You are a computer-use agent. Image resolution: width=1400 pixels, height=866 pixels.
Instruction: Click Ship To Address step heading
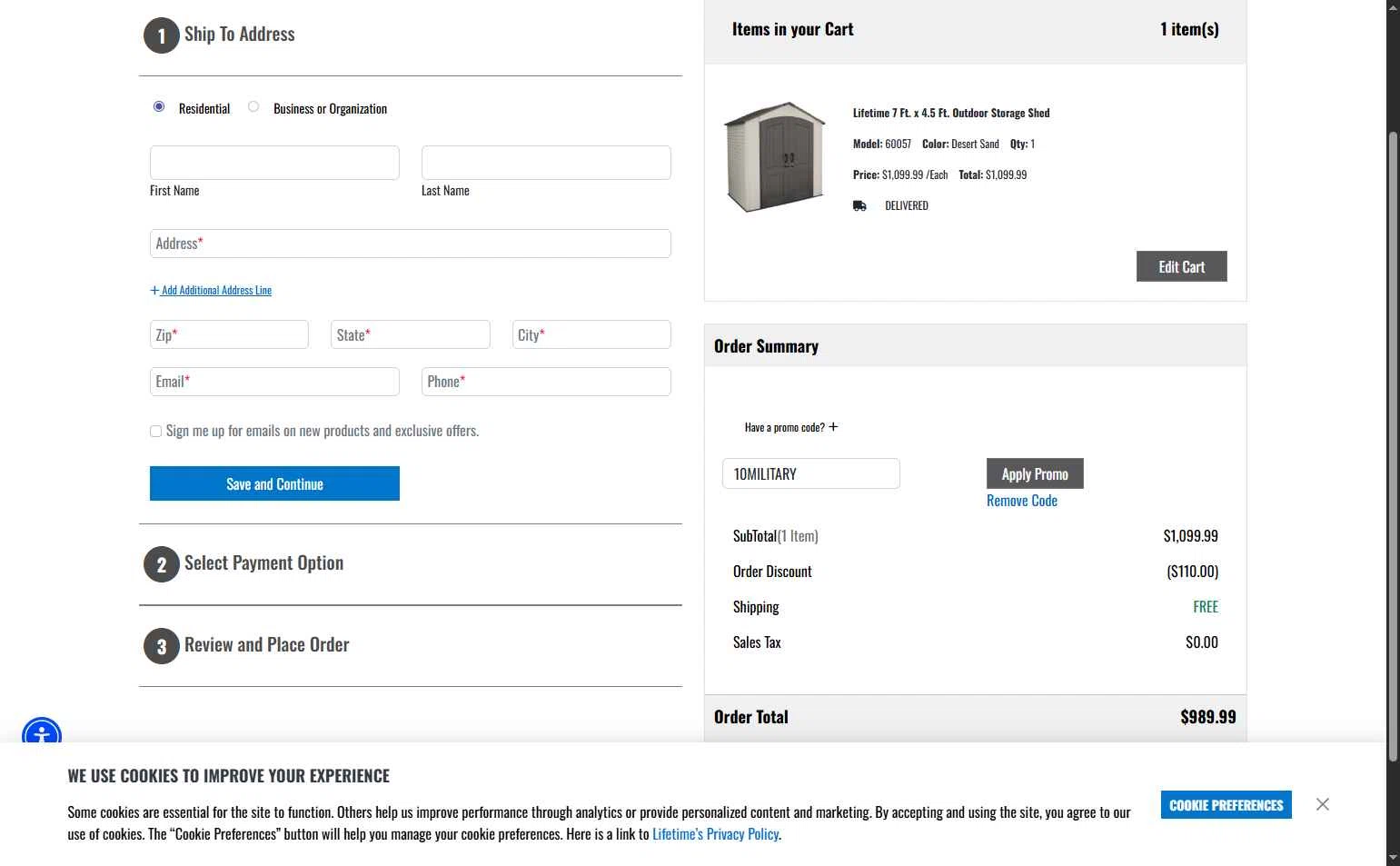pyautogui.click(x=239, y=35)
